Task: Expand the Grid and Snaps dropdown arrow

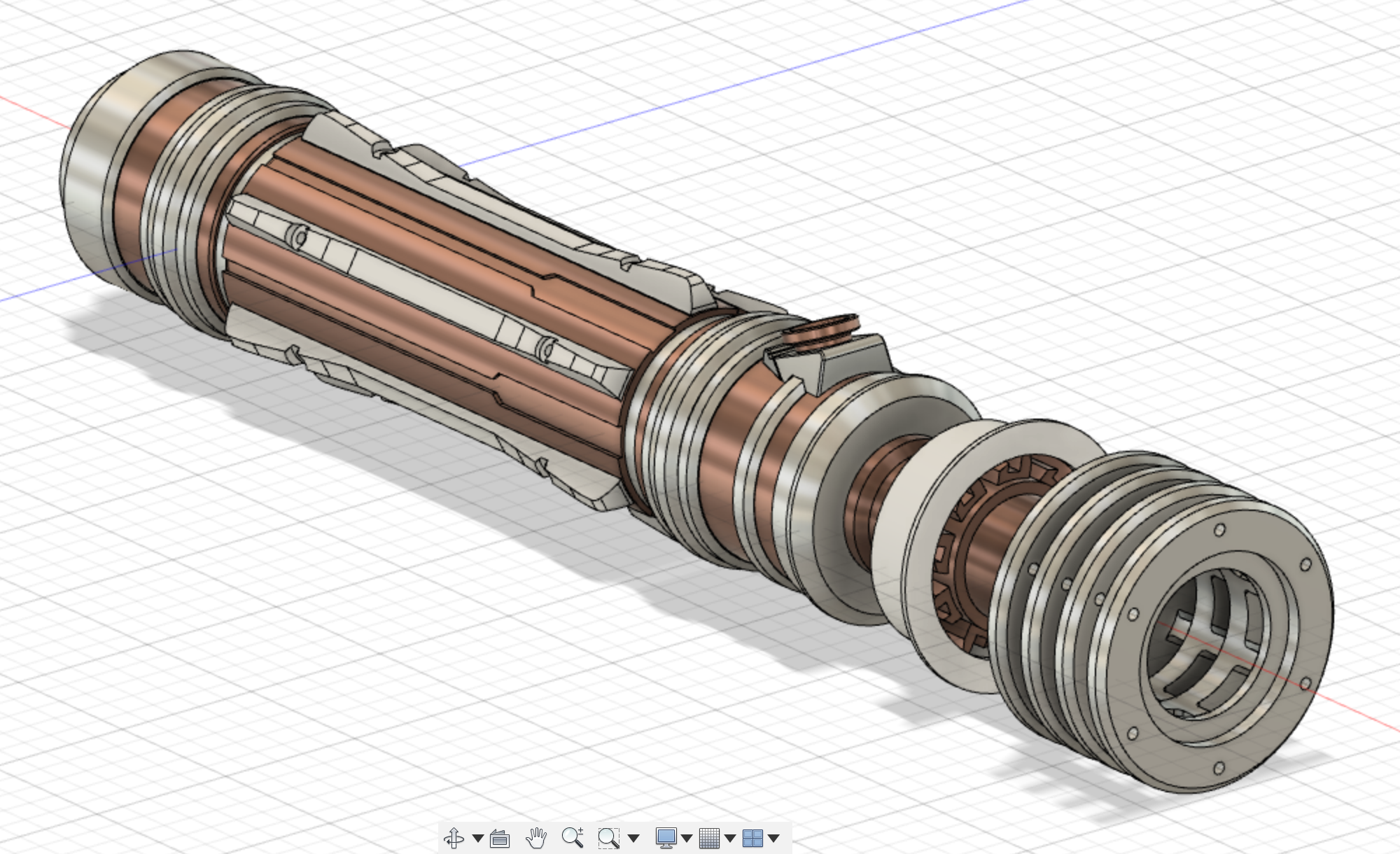Action: [730, 838]
